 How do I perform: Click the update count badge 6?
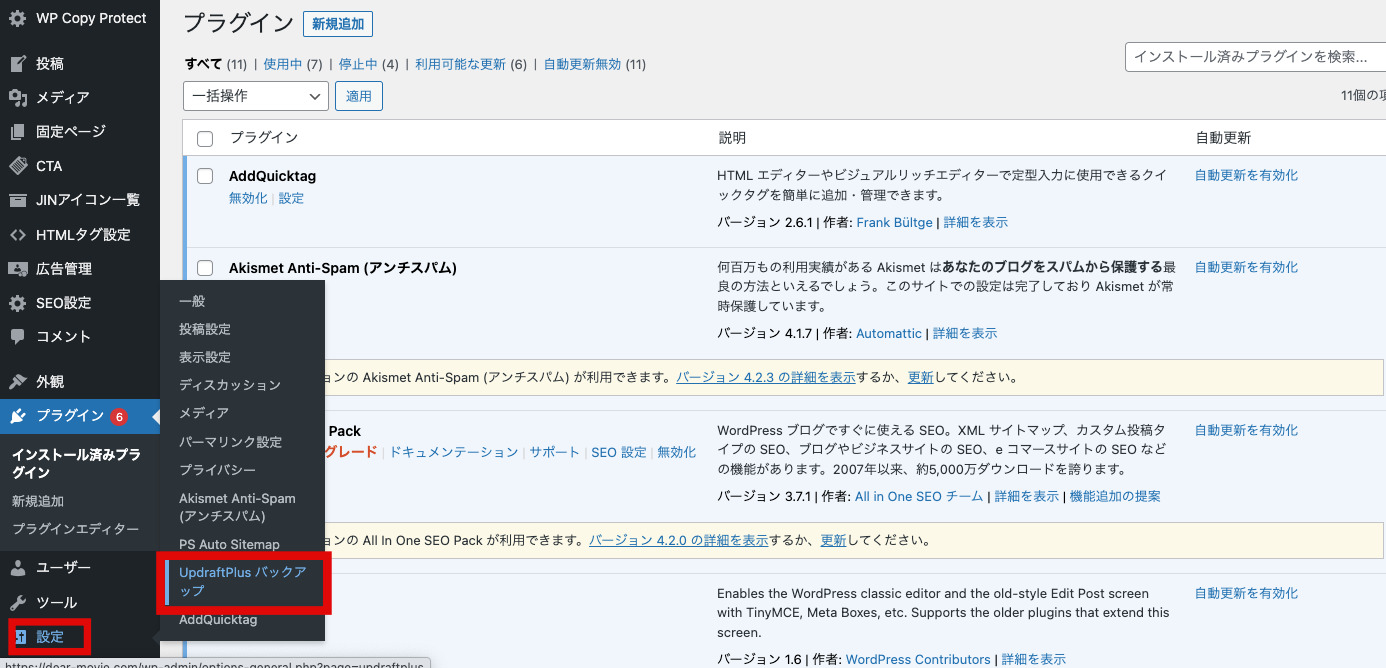point(119,417)
